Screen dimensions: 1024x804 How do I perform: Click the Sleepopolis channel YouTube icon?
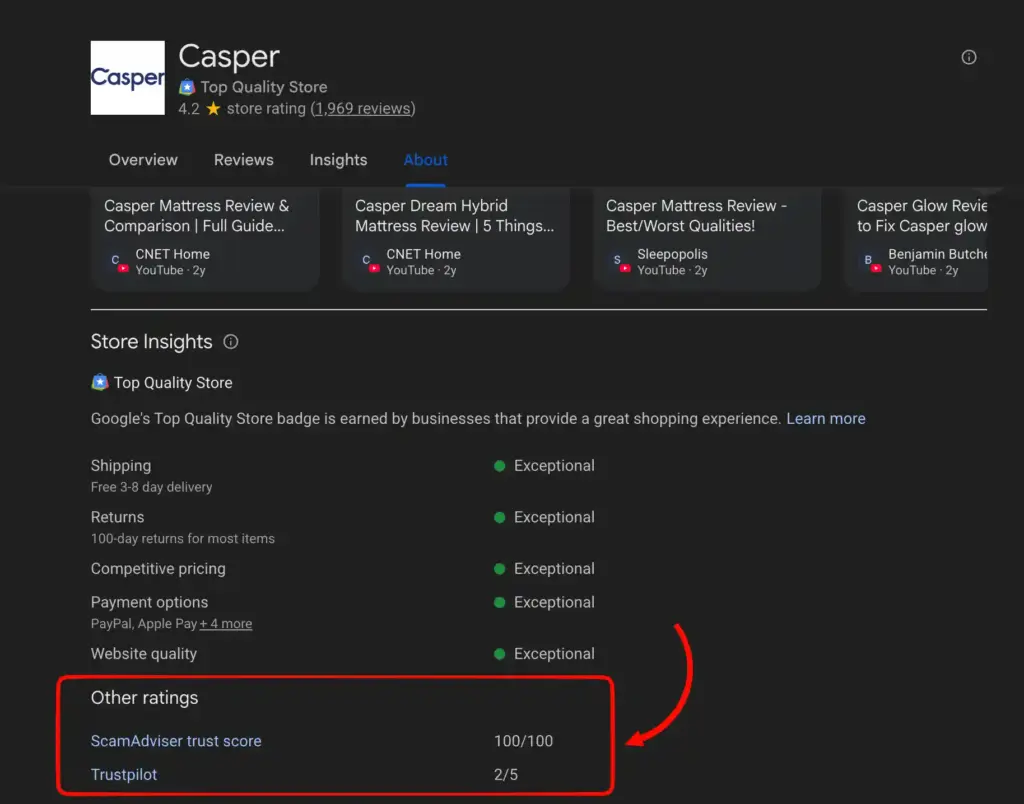click(x=620, y=263)
